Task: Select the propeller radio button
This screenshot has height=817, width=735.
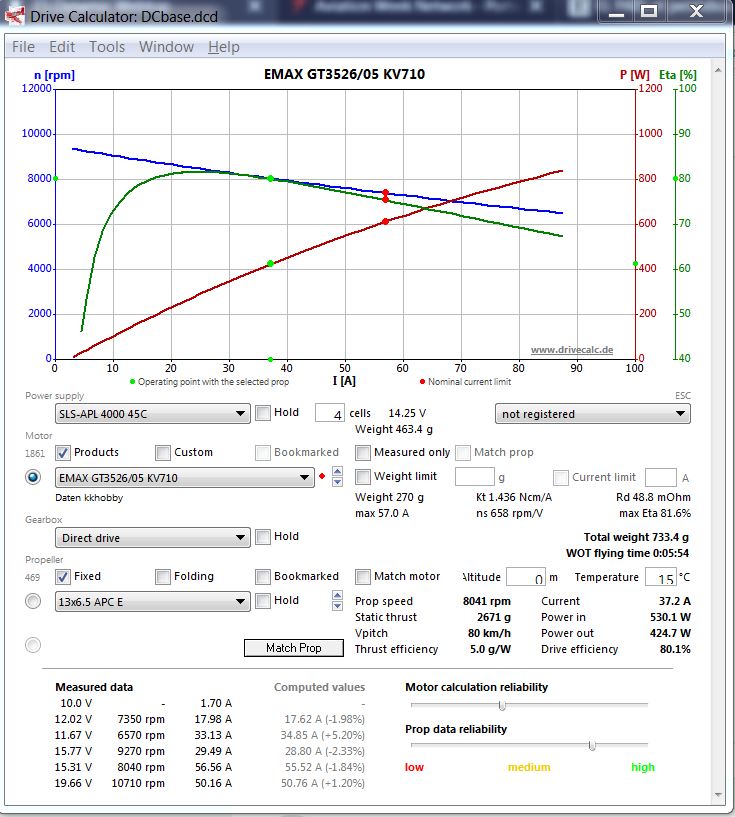Action: tap(34, 601)
